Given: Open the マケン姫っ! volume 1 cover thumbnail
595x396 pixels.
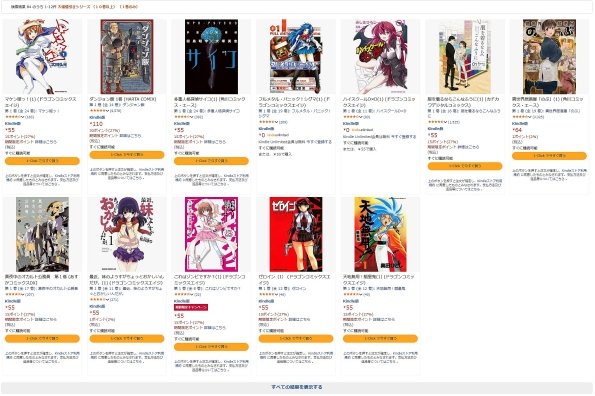Looking at the screenshot, I should (42, 57).
